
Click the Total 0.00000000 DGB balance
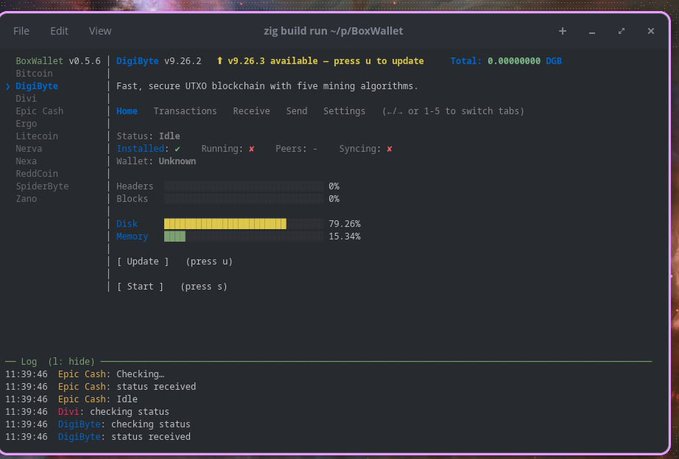506,61
